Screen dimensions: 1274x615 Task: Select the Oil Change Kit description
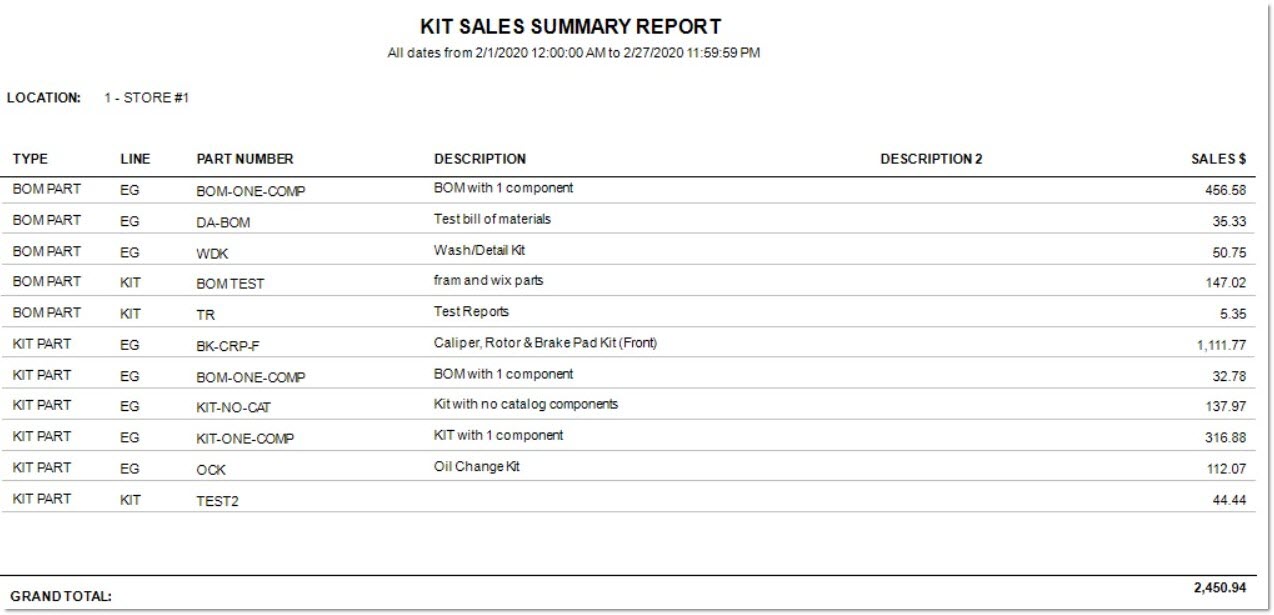(477, 466)
